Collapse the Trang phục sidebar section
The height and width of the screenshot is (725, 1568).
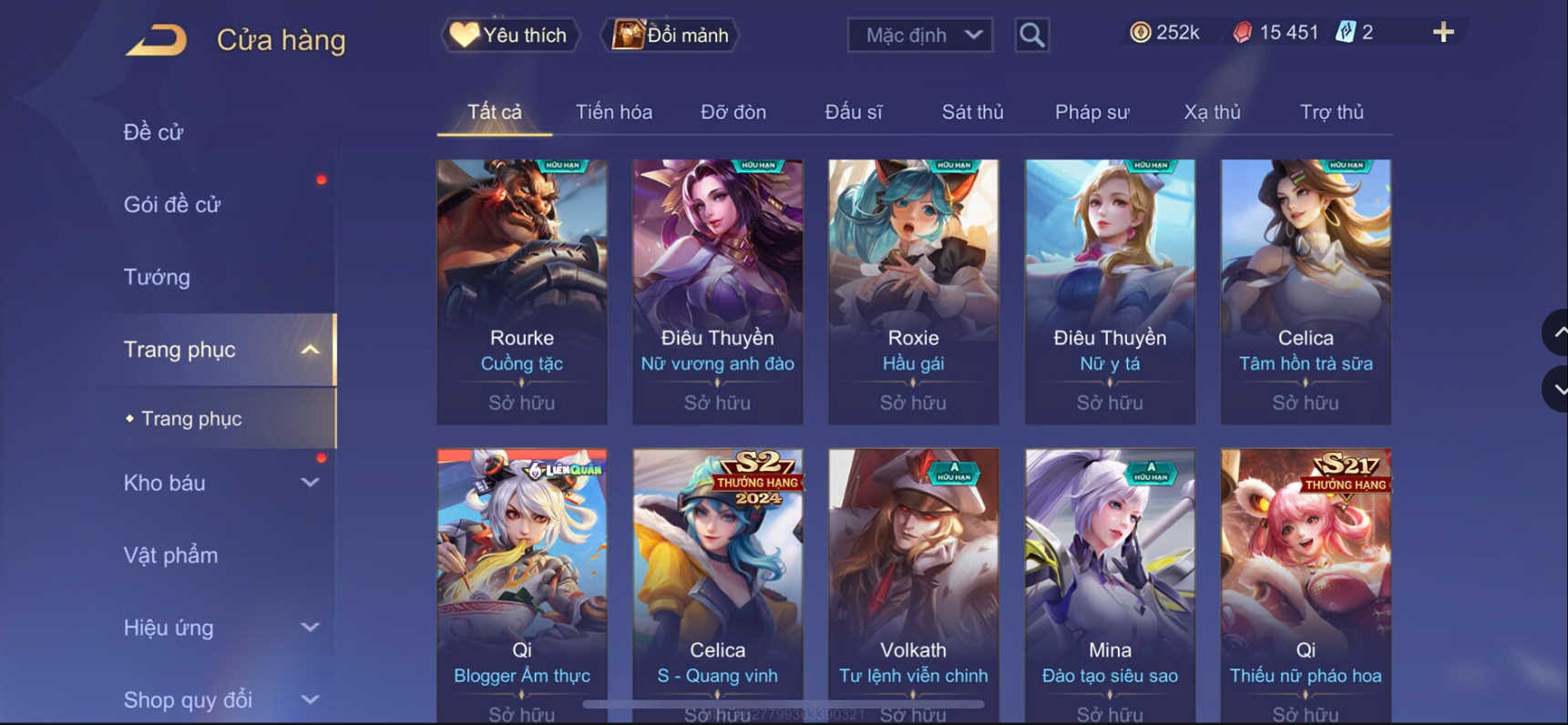coord(310,350)
